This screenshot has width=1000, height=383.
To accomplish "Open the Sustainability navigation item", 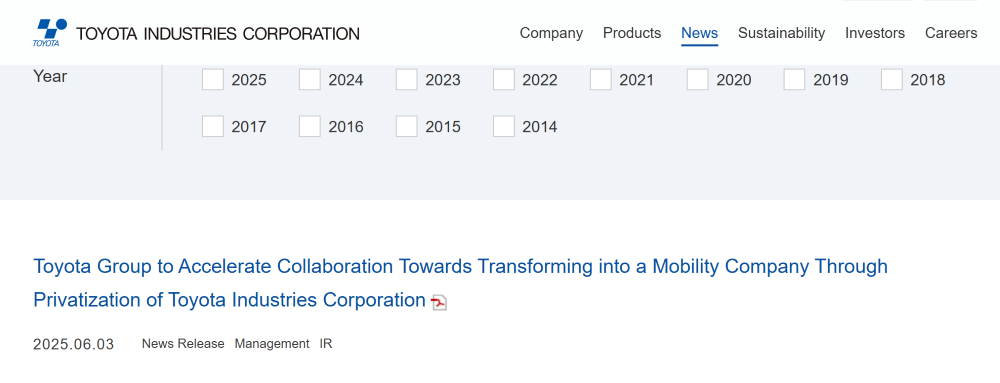I will pyautogui.click(x=781, y=33).
